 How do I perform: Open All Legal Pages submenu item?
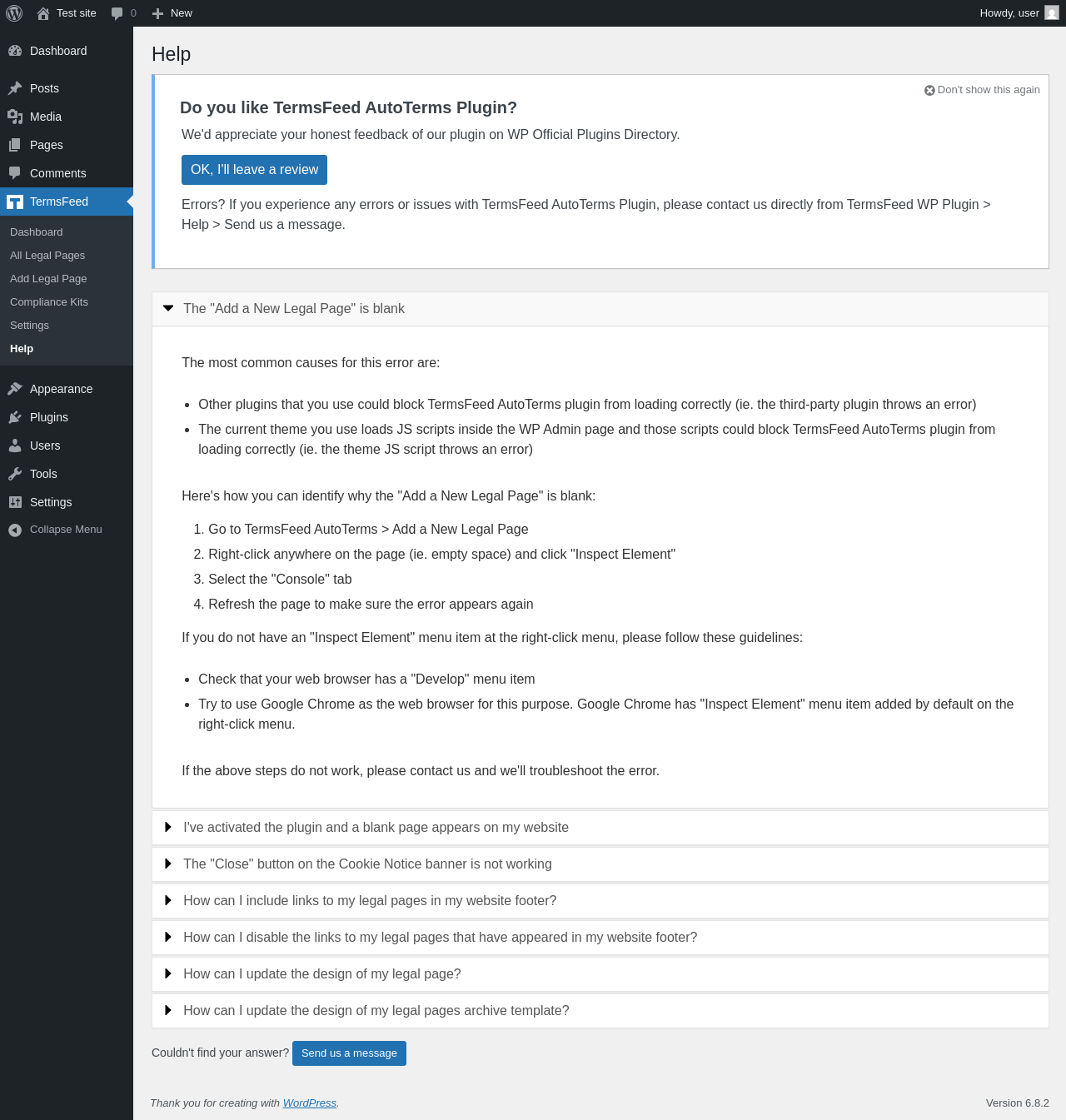click(x=67, y=256)
